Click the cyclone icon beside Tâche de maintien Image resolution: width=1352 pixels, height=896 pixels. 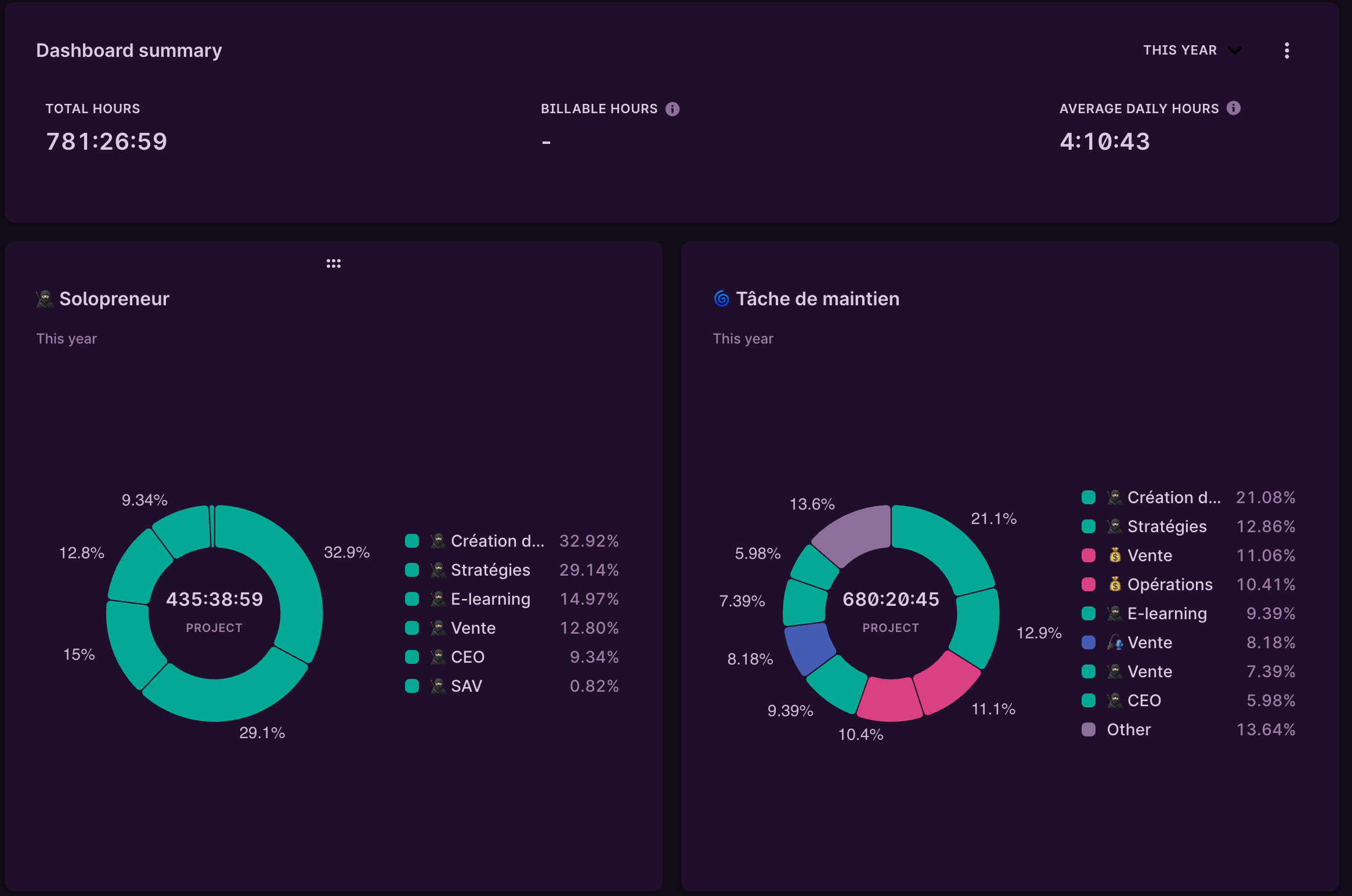pos(721,298)
